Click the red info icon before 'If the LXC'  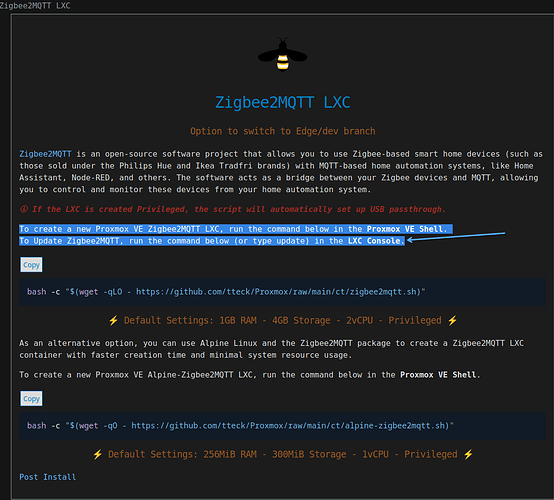tap(24, 209)
